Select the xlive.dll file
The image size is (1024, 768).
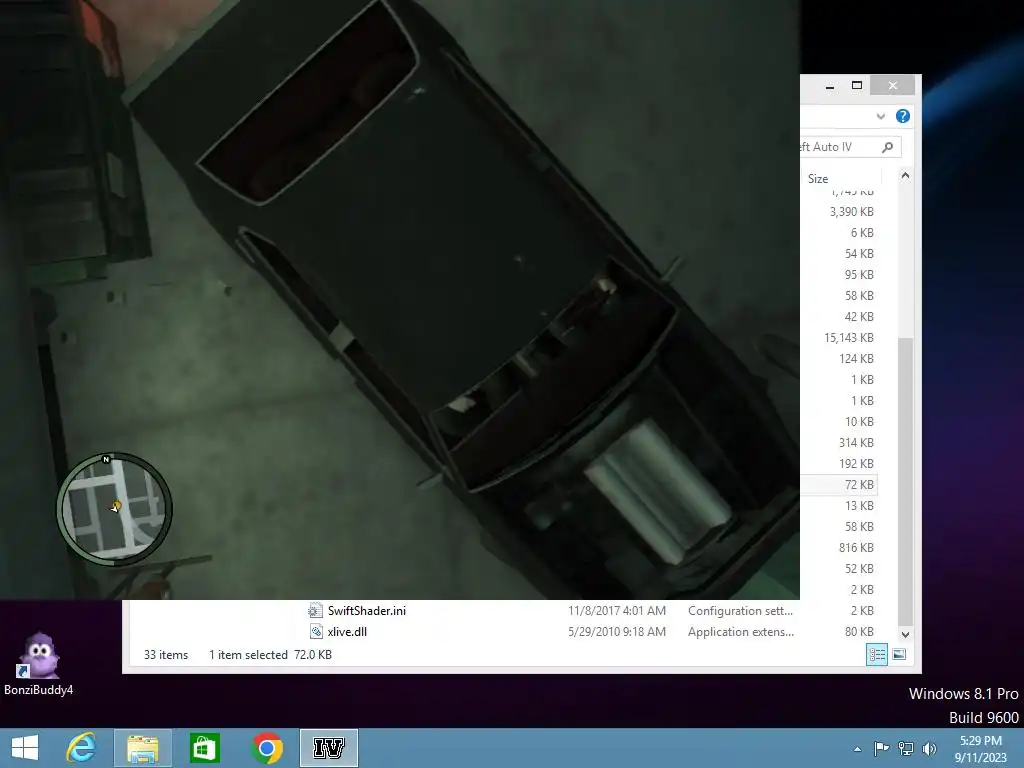347,632
